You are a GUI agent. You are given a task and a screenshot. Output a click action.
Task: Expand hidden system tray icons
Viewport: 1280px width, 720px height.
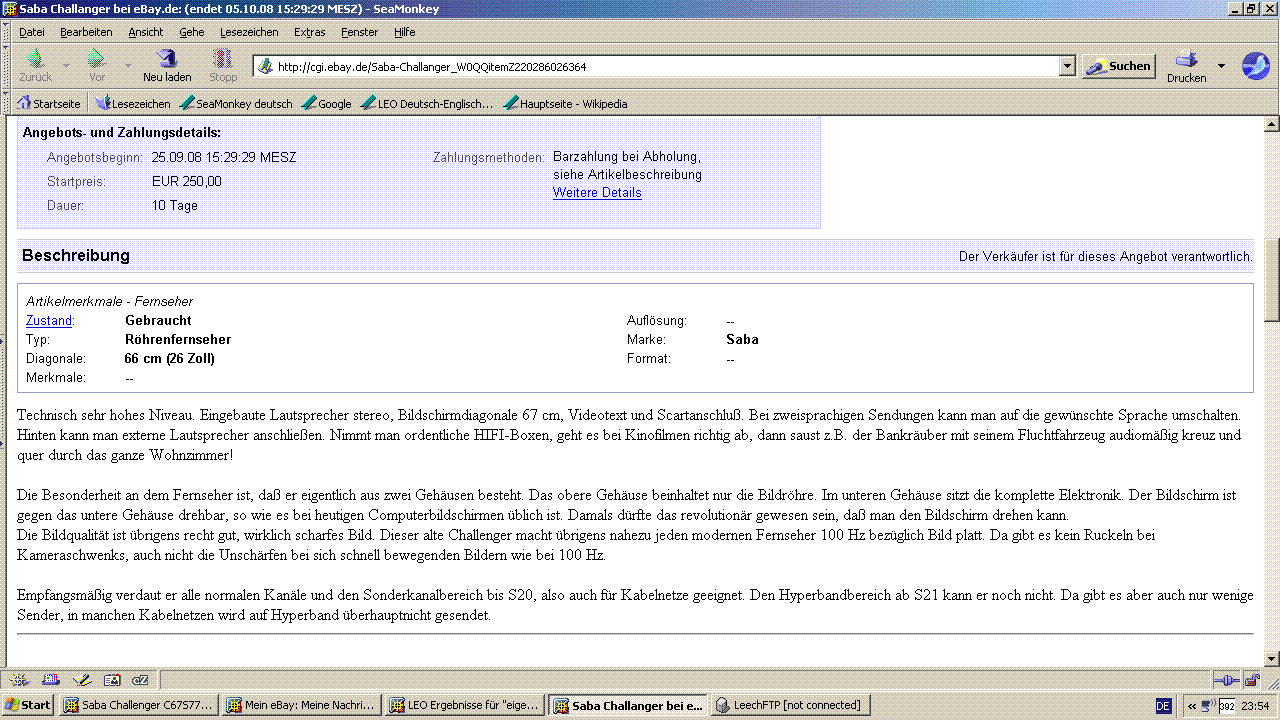pos(1191,705)
